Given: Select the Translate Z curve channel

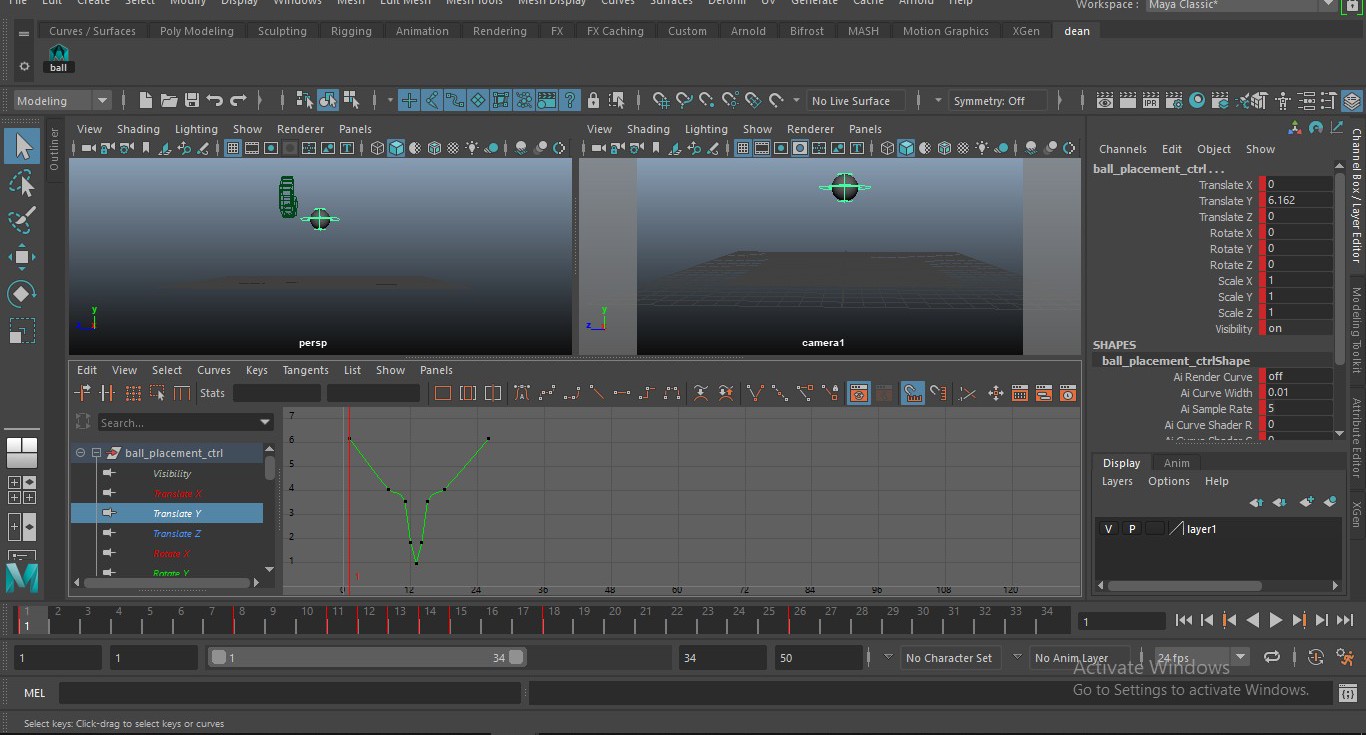Looking at the screenshot, I should coord(177,533).
